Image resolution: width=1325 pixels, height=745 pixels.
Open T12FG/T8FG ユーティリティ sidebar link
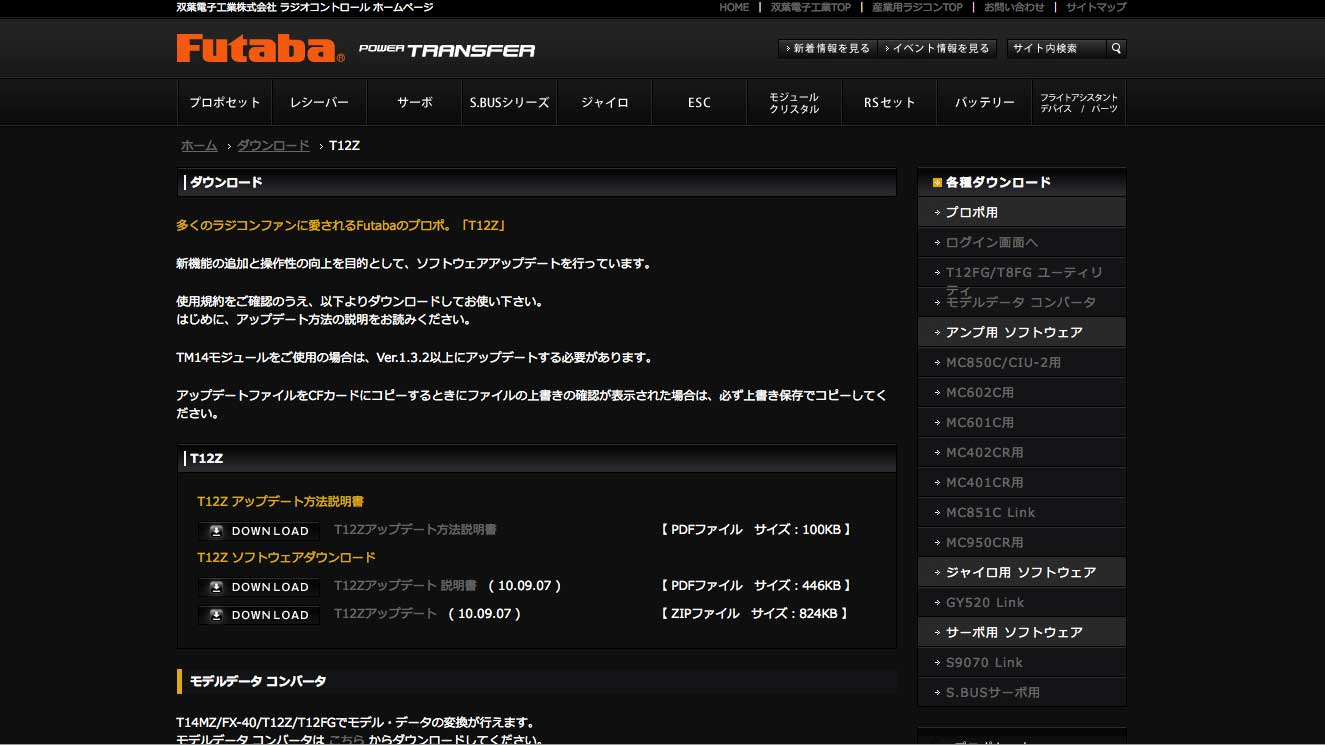[1021, 272]
